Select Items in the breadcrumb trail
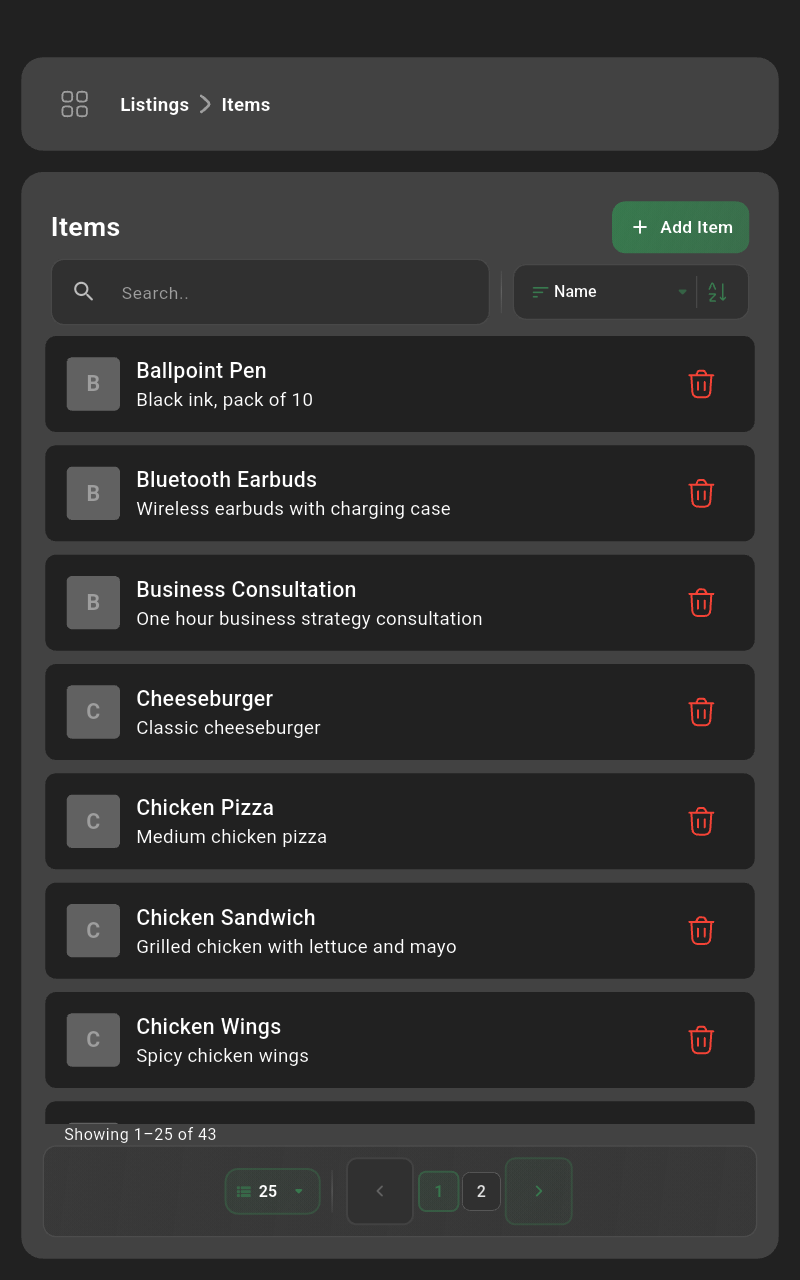 [x=246, y=104]
